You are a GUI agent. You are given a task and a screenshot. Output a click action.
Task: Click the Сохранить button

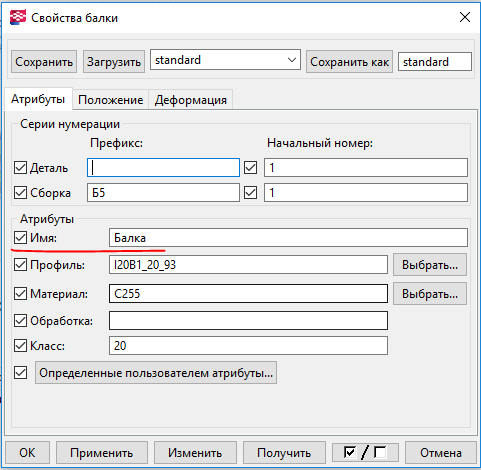pos(44,62)
